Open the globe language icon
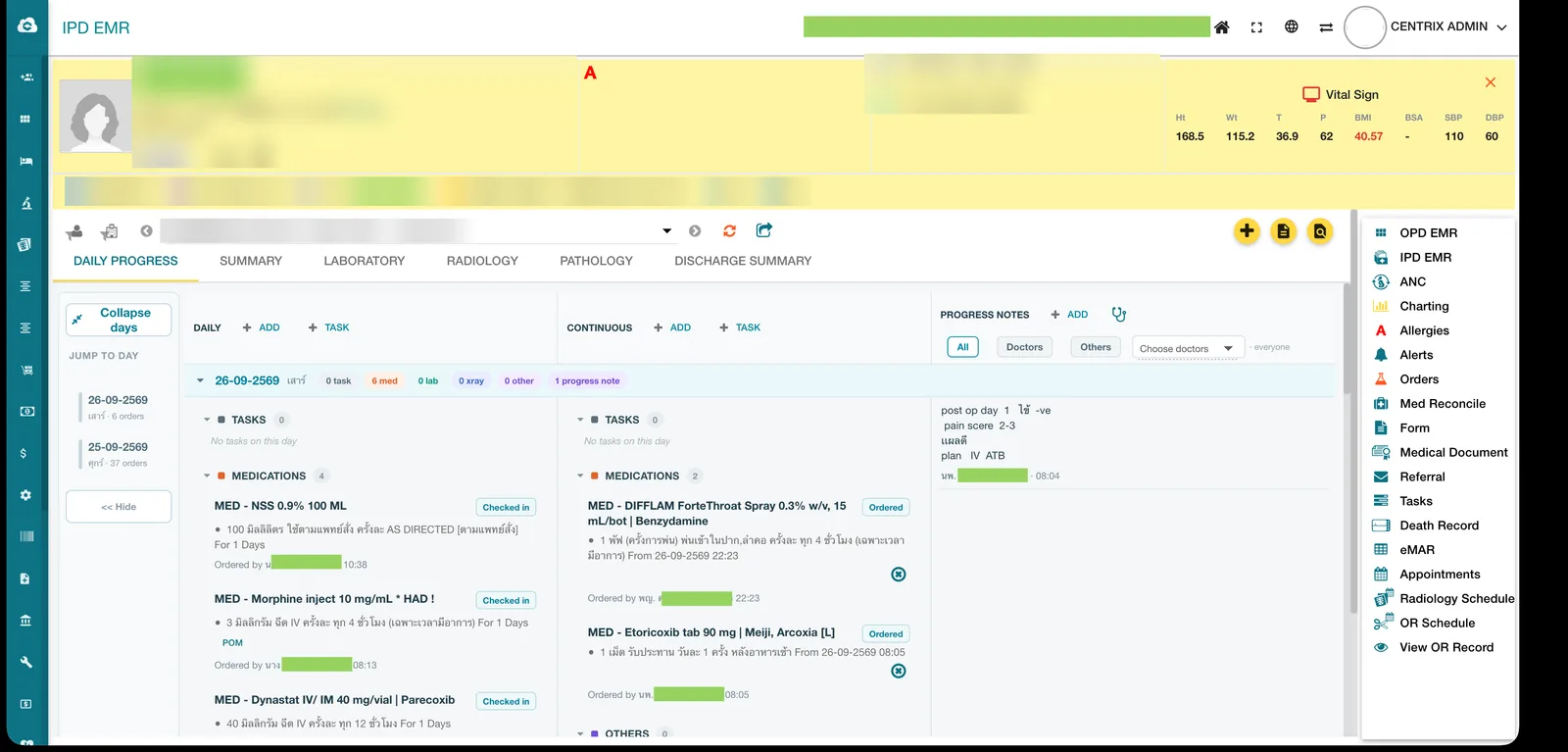The width and height of the screenshot is (1568, 752). coord(1292,27)
